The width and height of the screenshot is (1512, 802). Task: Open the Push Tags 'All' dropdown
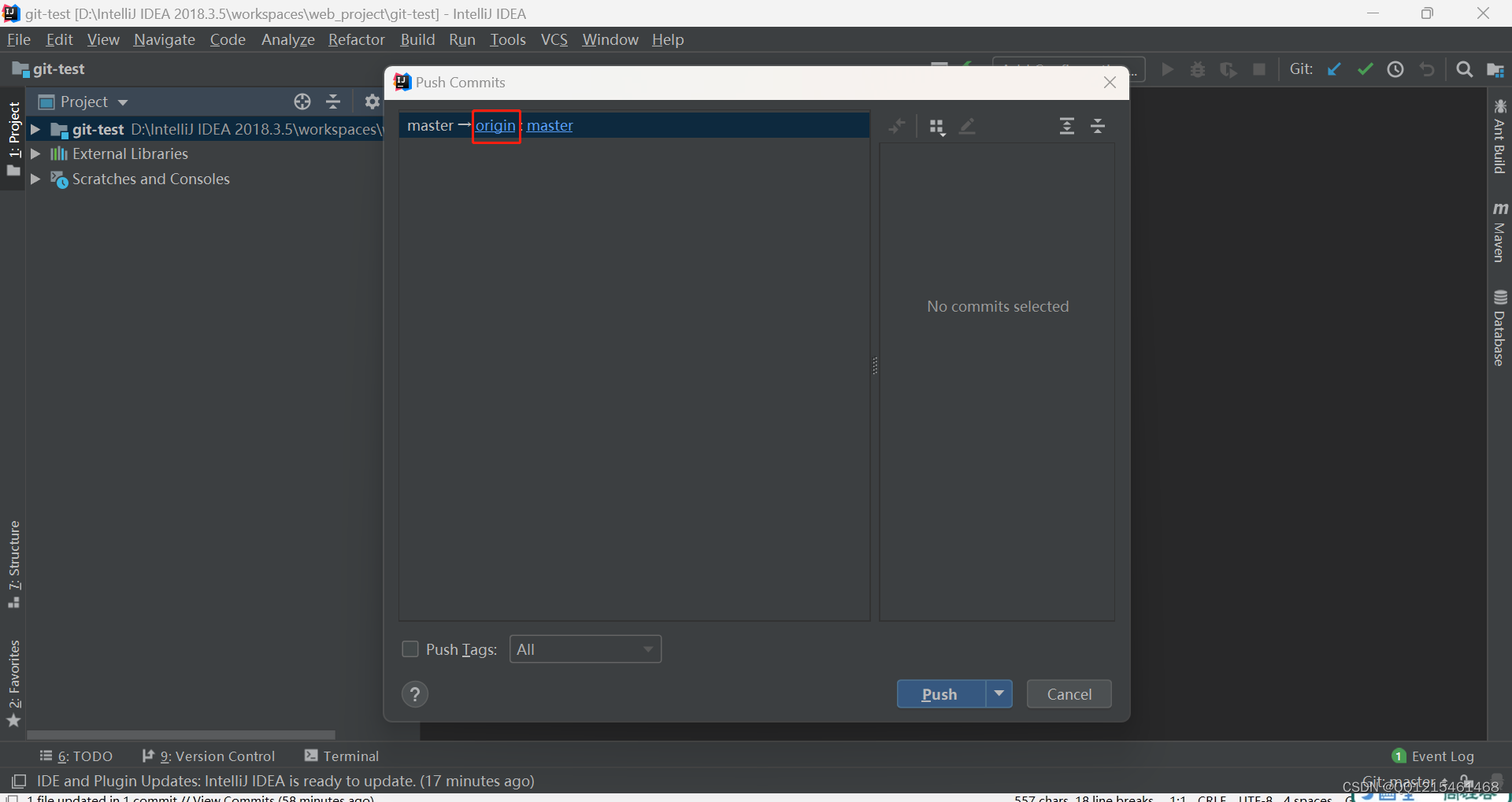(585, 649)
